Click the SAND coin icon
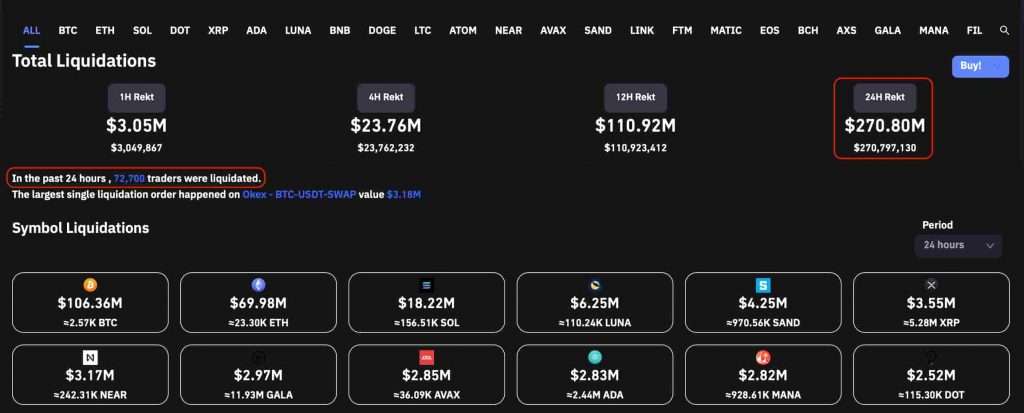The width and height of the screenshot is (1024, 413). click(x=763, y=285)
